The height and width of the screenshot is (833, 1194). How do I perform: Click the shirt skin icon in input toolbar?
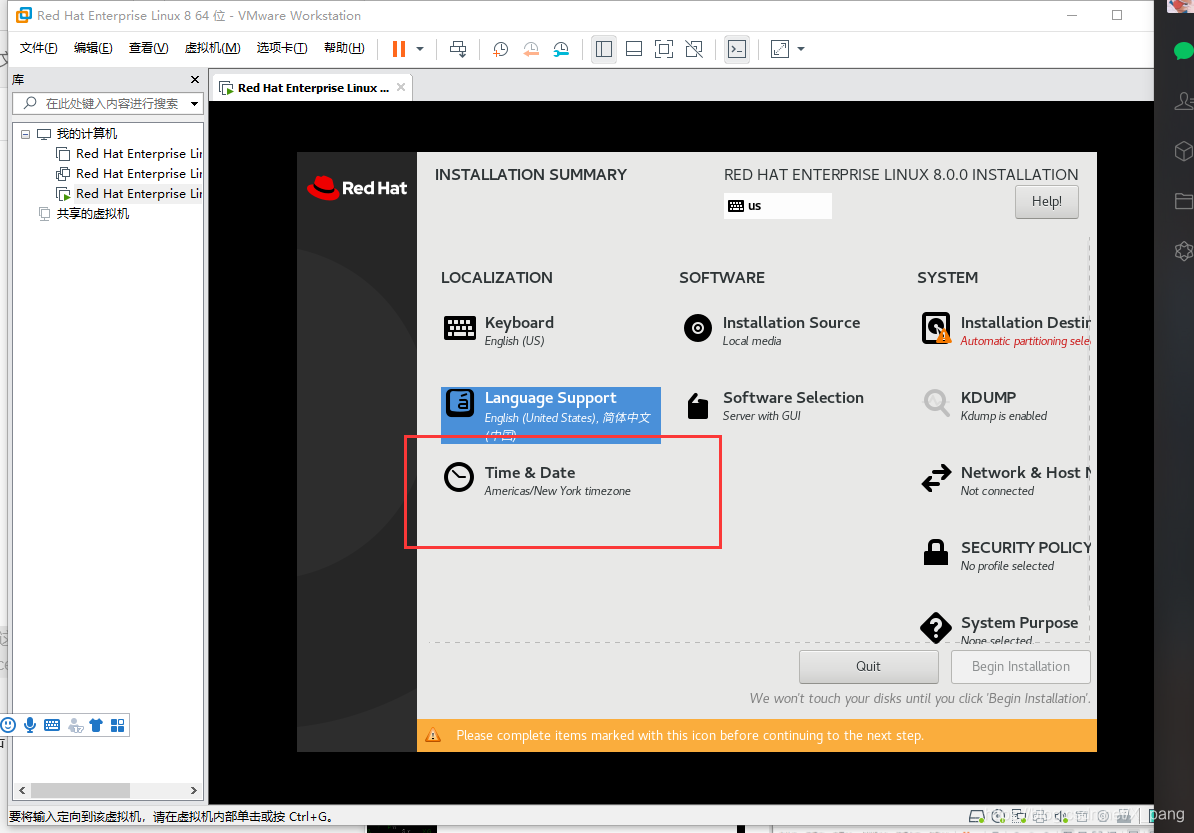pos(96,725)
